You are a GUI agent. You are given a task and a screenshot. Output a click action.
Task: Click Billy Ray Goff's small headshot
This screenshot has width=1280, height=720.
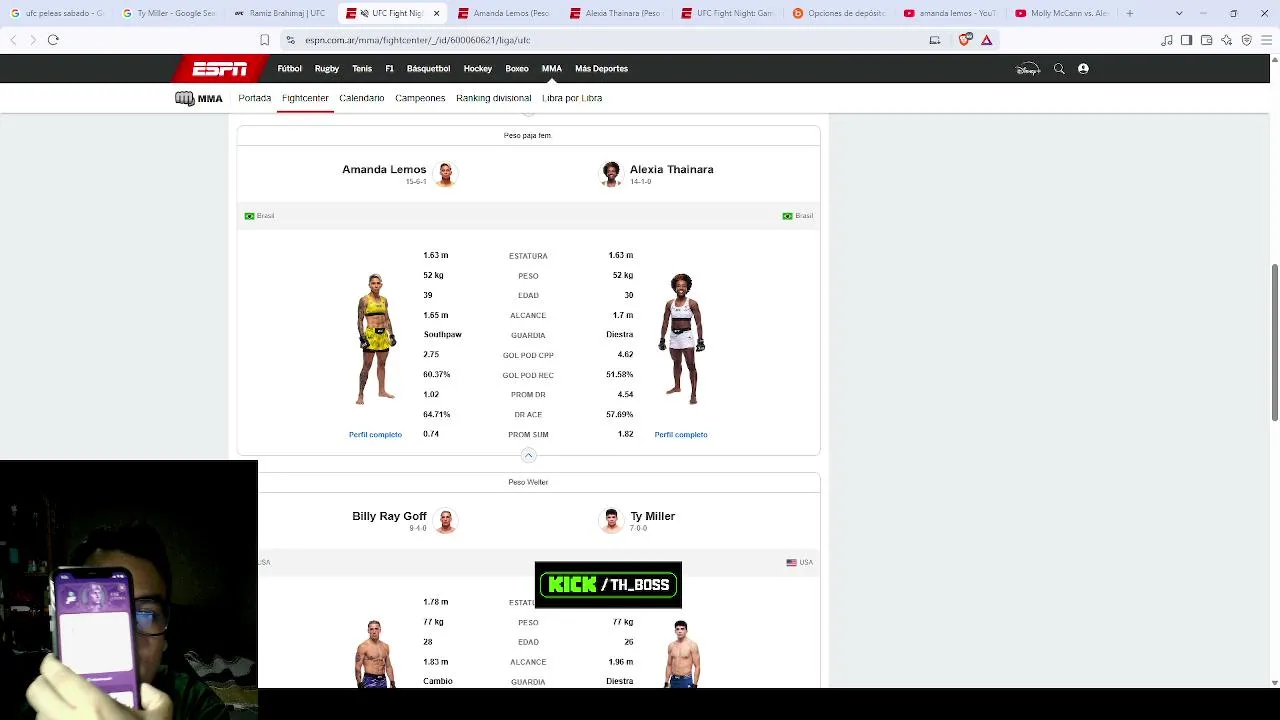(446, 520)
